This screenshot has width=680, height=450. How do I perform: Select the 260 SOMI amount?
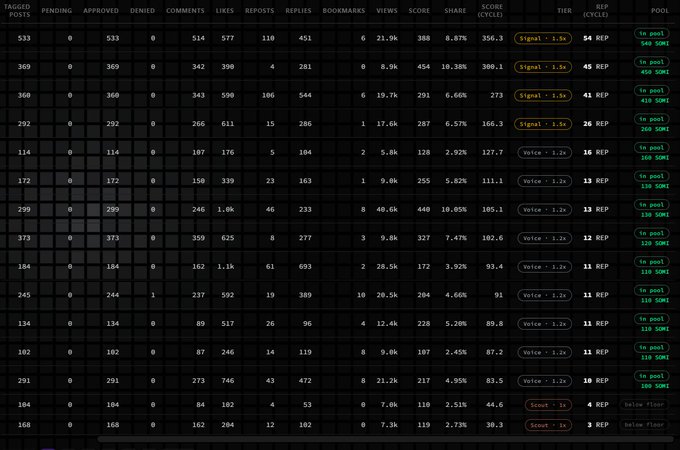tap(655, 129)
